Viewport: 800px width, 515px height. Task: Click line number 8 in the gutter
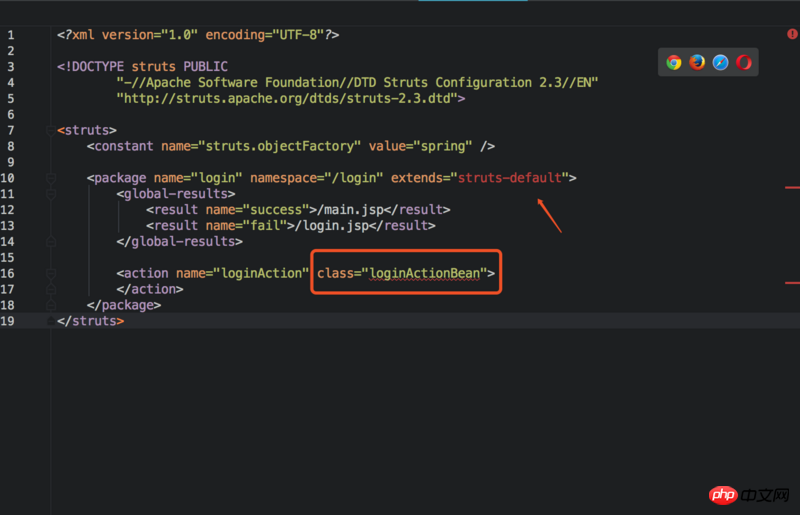tap(11, 146)
